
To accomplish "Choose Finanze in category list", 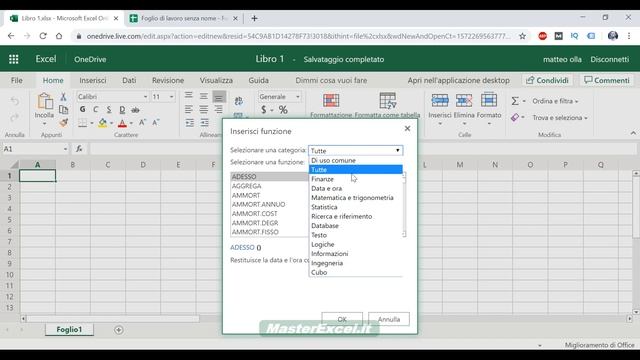I will (x=356, y=179).
